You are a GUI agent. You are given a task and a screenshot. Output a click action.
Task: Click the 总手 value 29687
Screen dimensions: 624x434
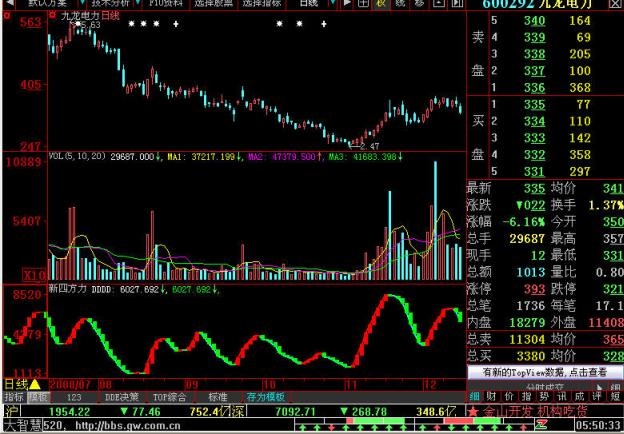pyautogui.click(x=527, y=239)
